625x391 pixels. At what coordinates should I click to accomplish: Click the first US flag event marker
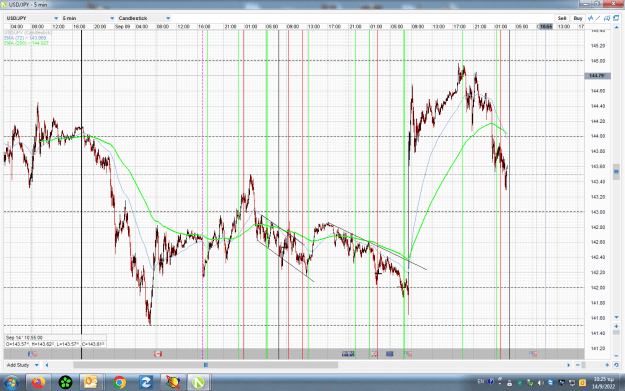click(x=32, y=354)
